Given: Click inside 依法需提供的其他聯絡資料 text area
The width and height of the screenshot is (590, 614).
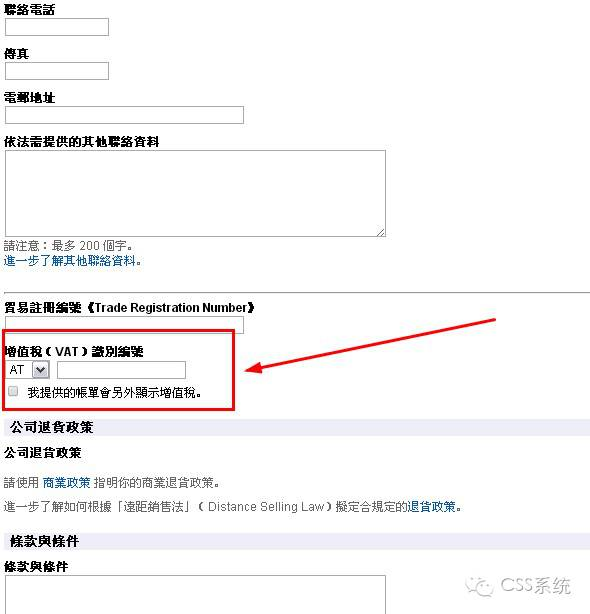Looking at the screenshot, I should [x=195, y=193].
